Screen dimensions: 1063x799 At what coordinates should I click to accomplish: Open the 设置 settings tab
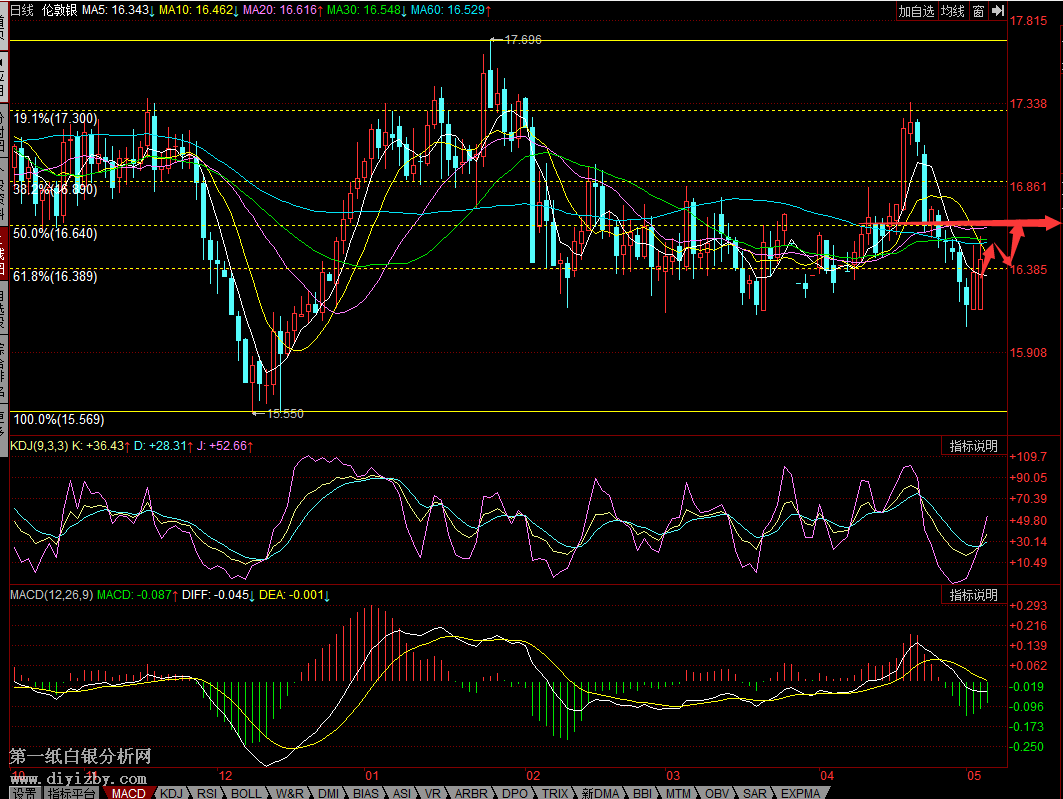(24, 793)
